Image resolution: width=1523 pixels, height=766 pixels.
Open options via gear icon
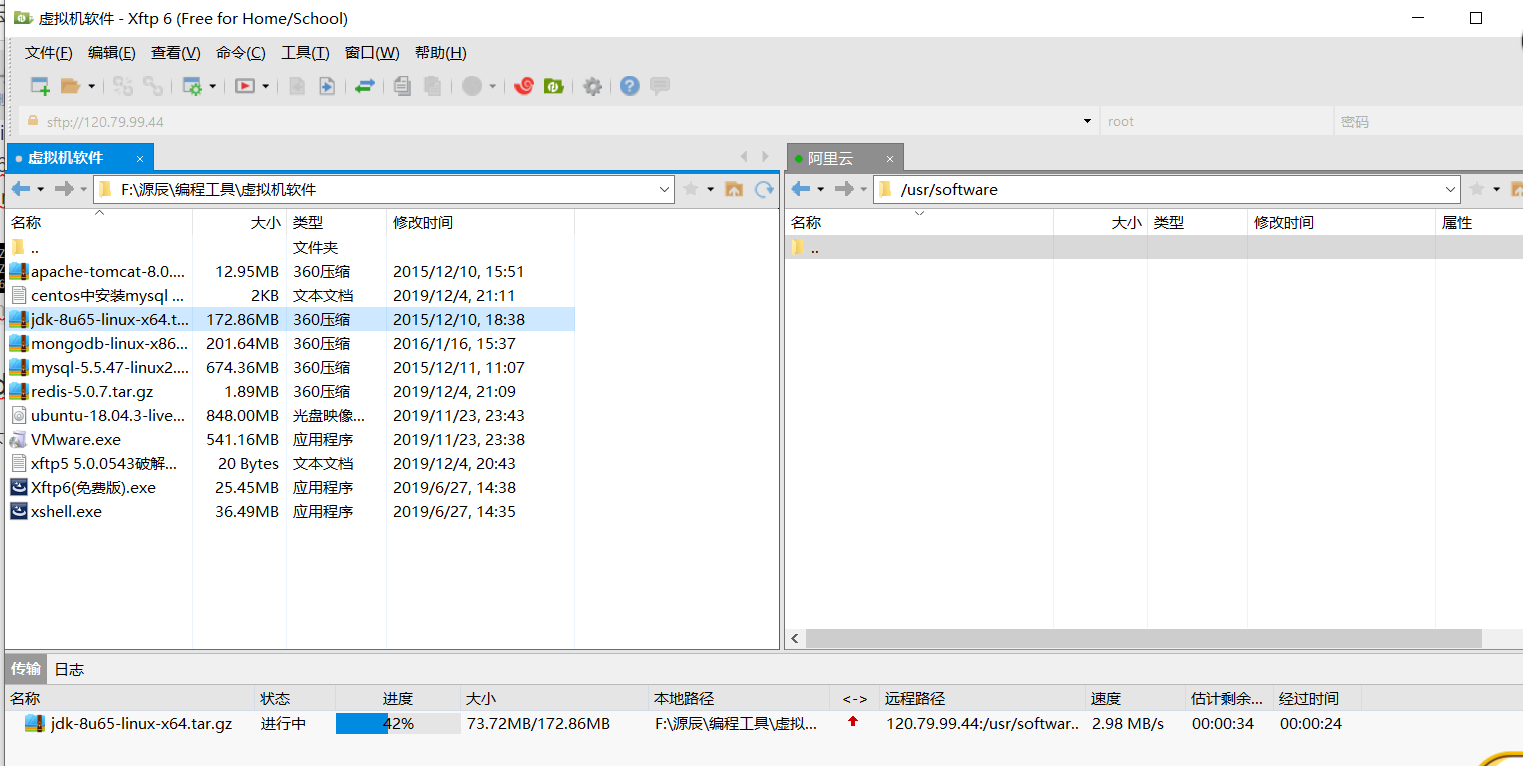pyautogui.click(x=592, y=86)
